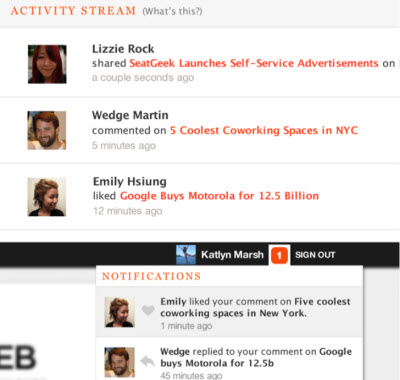Click the SIGN OUT button
The image size is (400, 380).
(x=315, y=255)
